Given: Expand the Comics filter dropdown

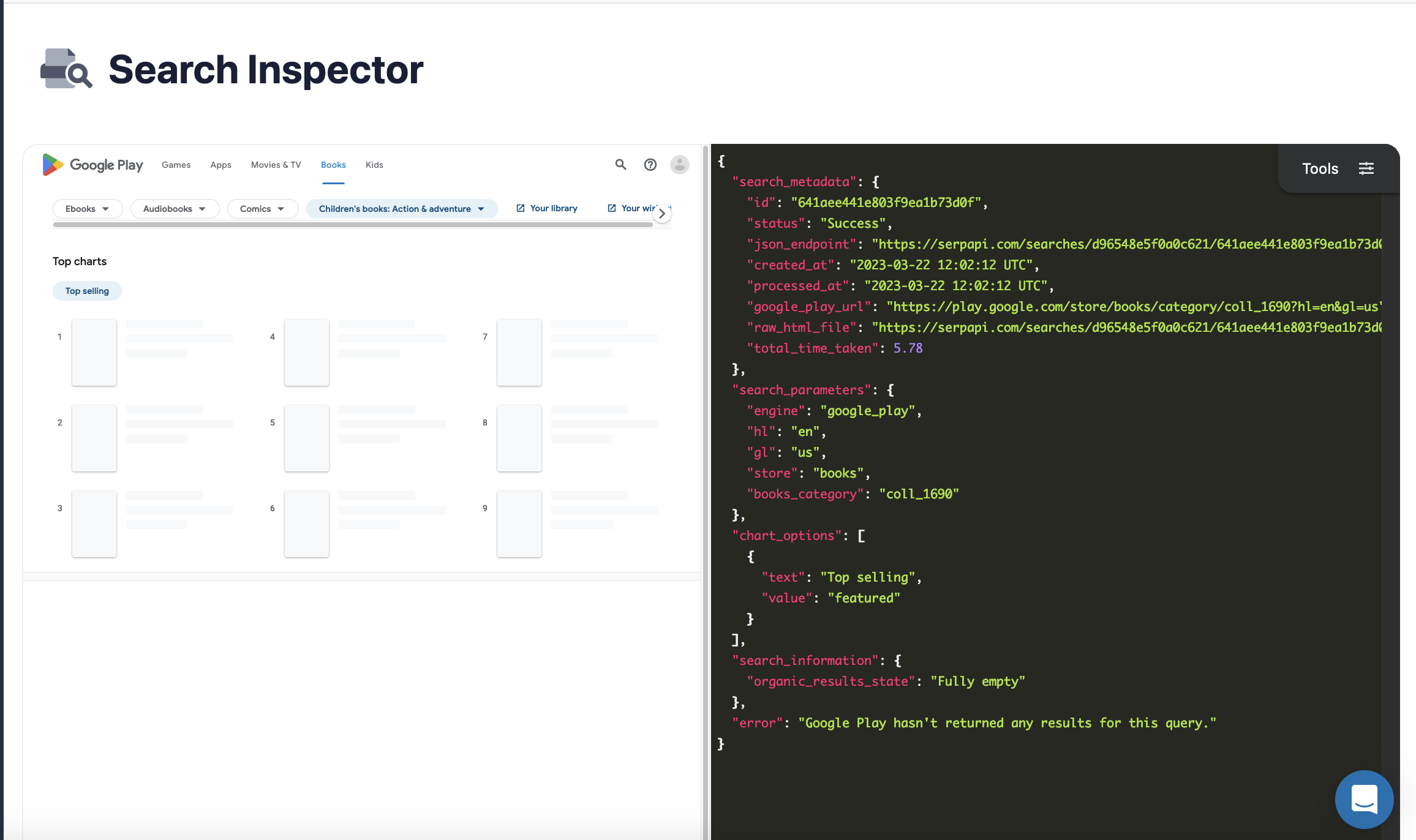Looking at the screenshot, I should (262, 208).
